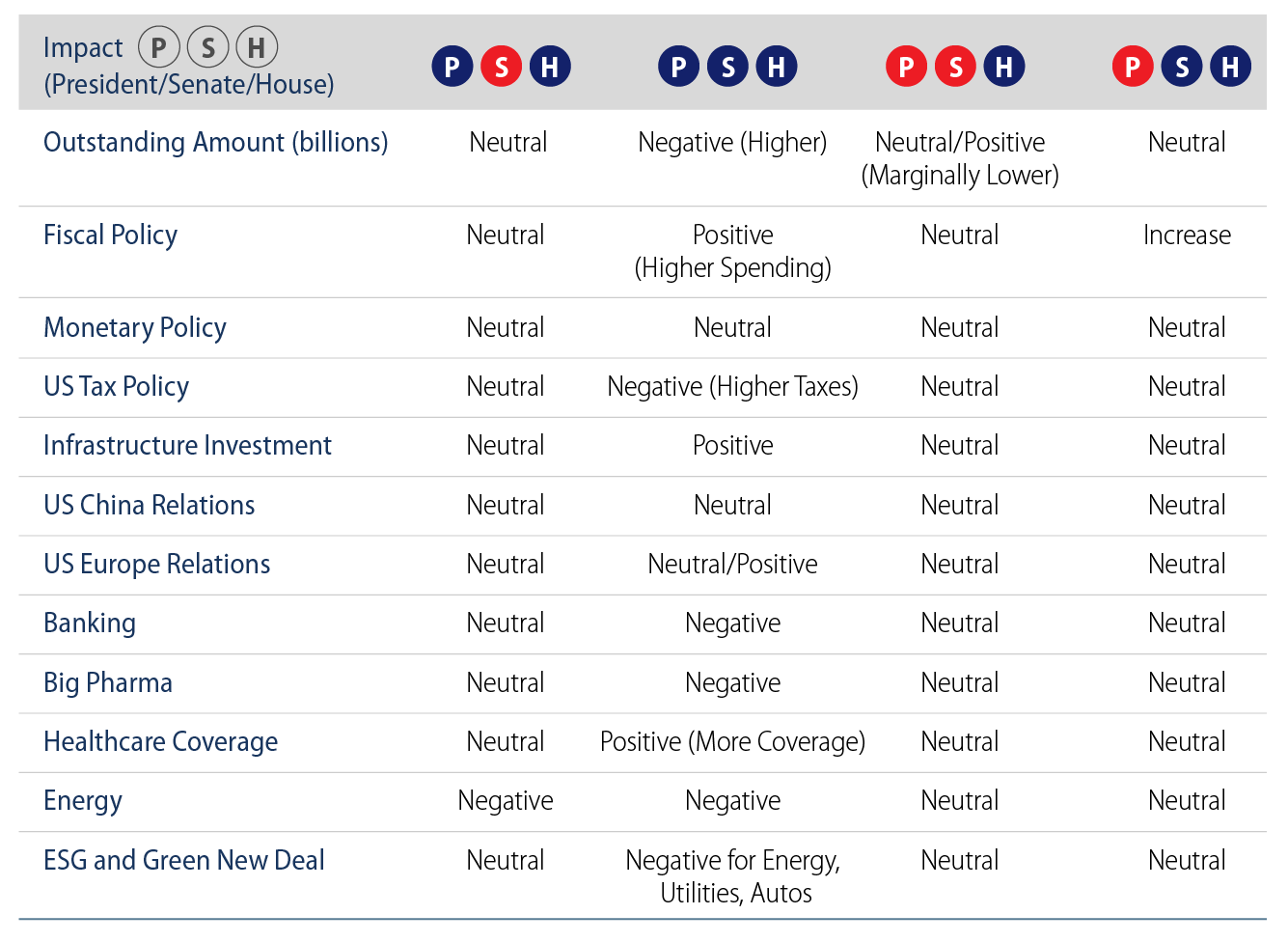Click 'Negative' in the Banking row
This screenshot has height=942, width=1288.
(733, 623)
